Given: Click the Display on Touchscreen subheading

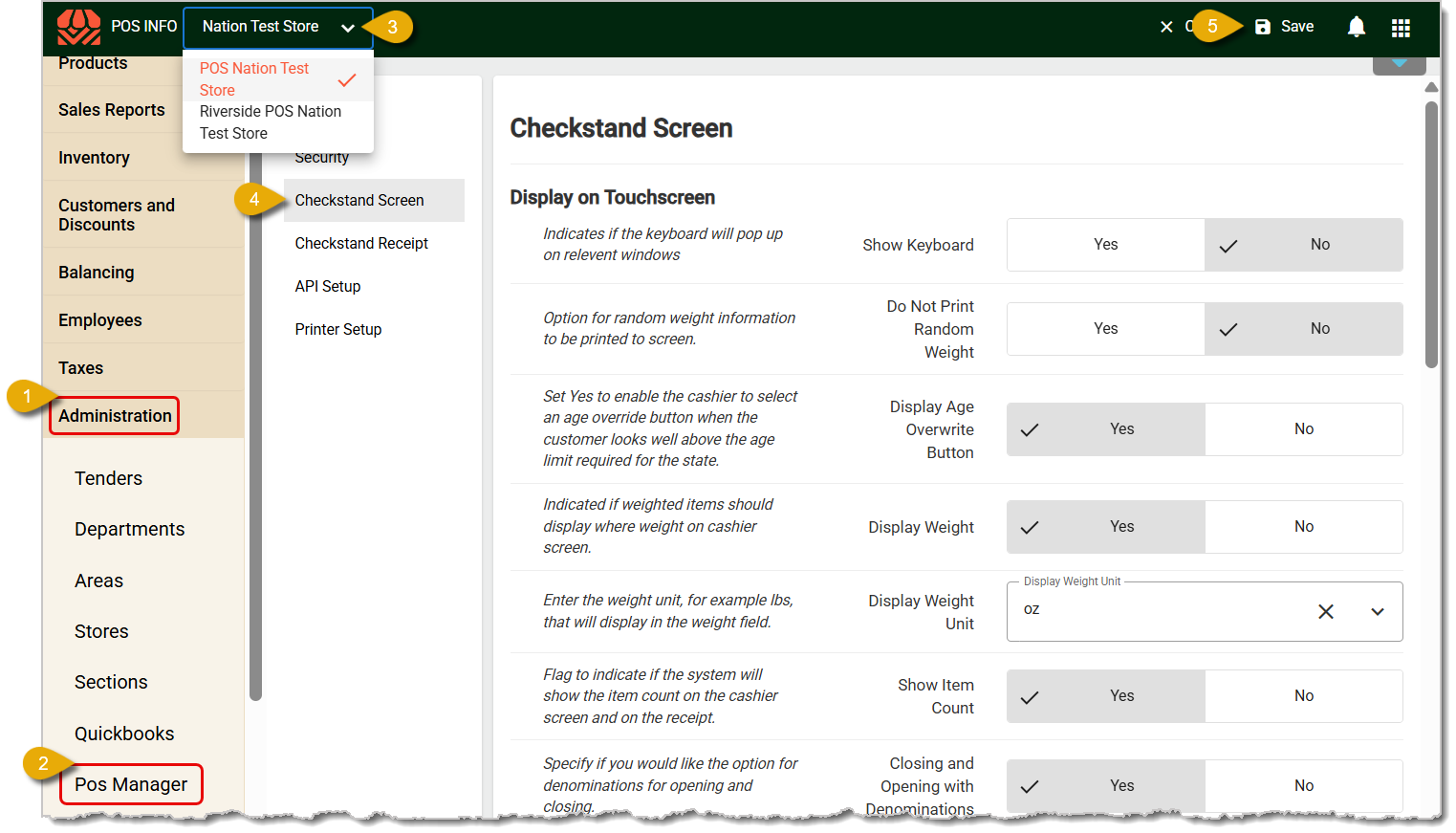Looking at the screenshot, I should coord(613,198).
